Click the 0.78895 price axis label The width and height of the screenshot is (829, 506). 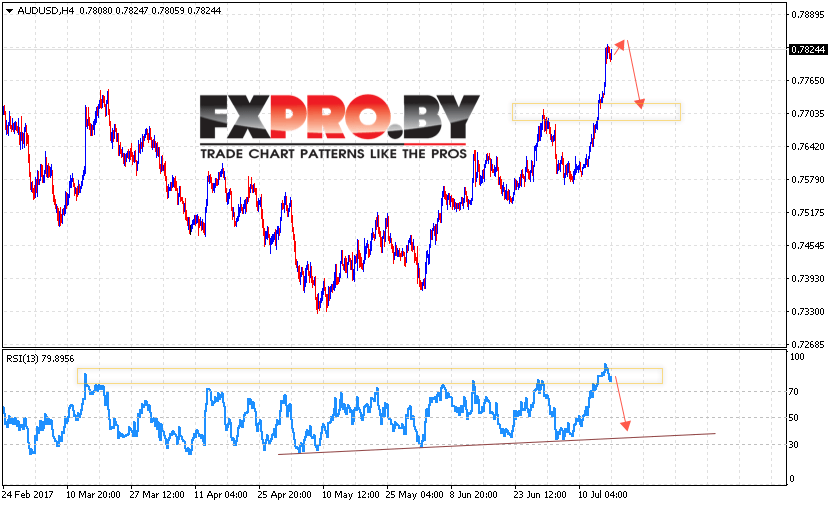pyautogui.click(x=808, y=15)
